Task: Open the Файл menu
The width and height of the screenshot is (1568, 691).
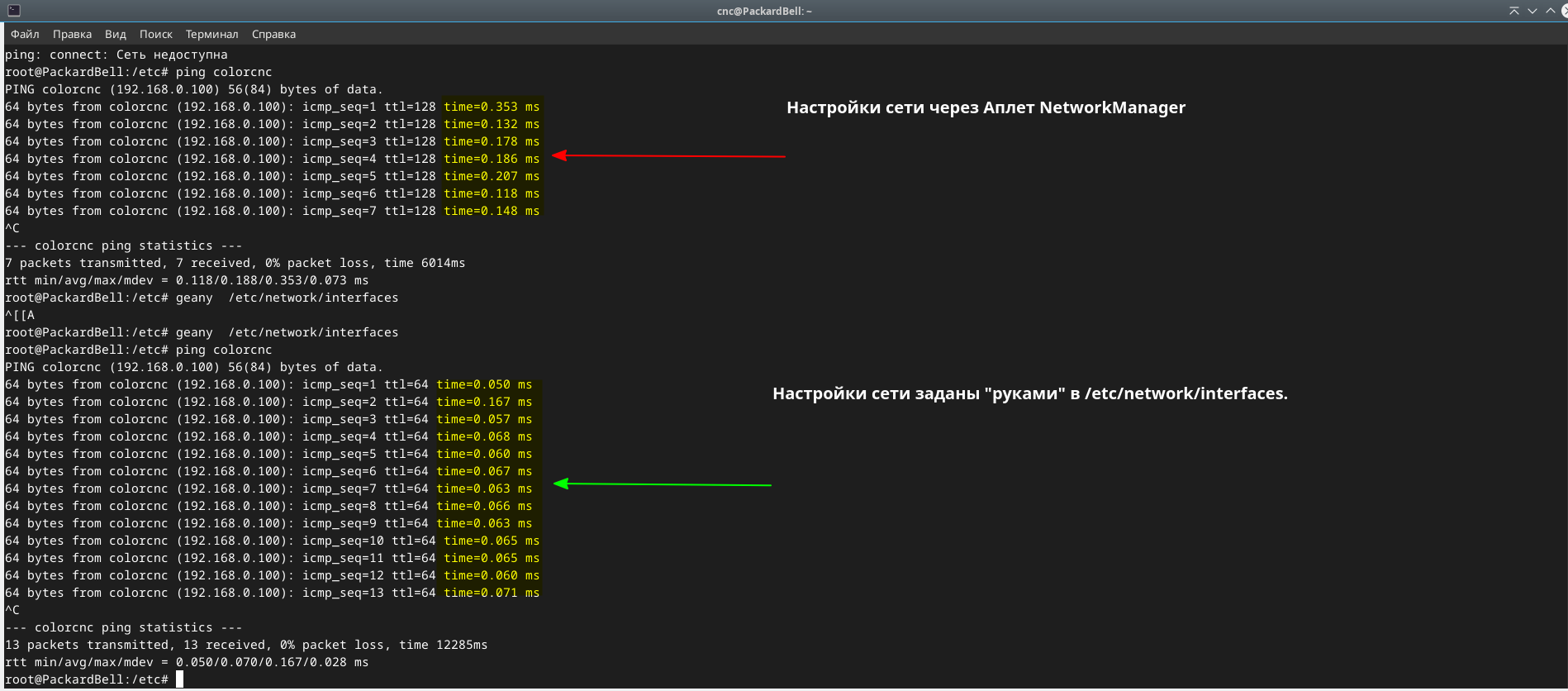Action: point(25,34)
